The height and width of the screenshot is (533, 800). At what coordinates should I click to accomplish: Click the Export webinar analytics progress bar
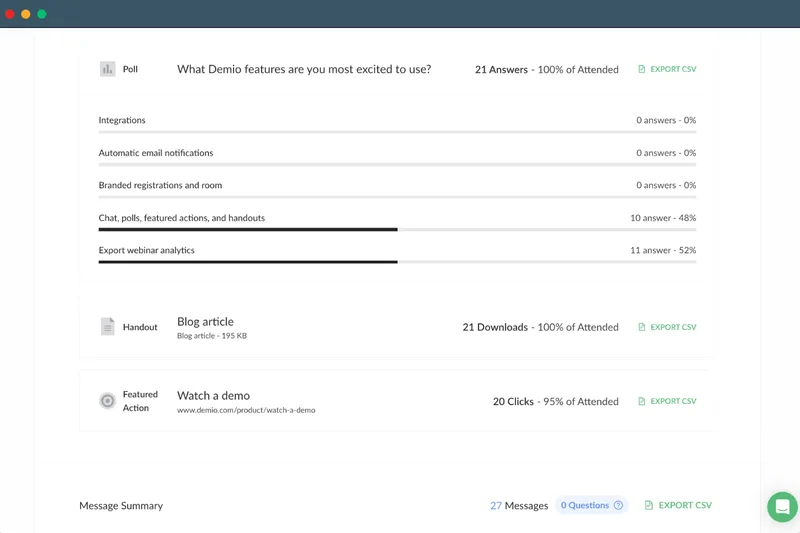click(397, 262)
